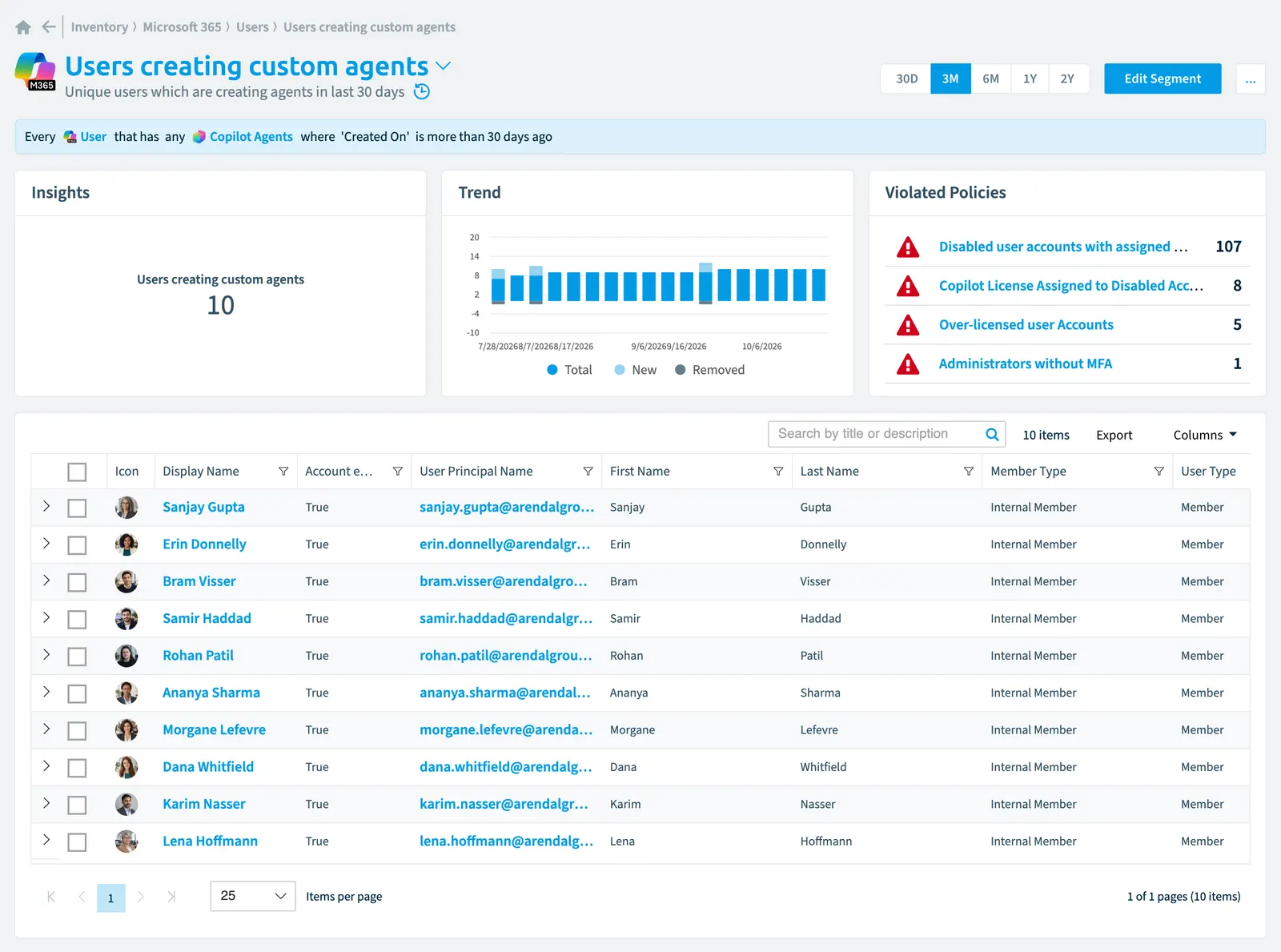Filter the Display Name column
The width and height of the screenshot is (1281, 952).
(x=283, y=472)
